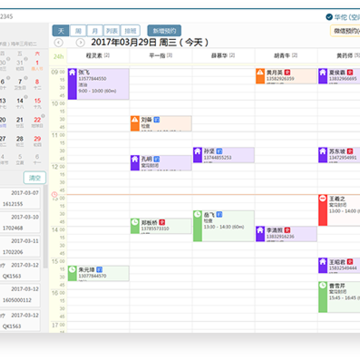The width and height of the screenshot is (360, 360).
Task: Switch to the 周 (week) view tab
Action: point(78,31)
